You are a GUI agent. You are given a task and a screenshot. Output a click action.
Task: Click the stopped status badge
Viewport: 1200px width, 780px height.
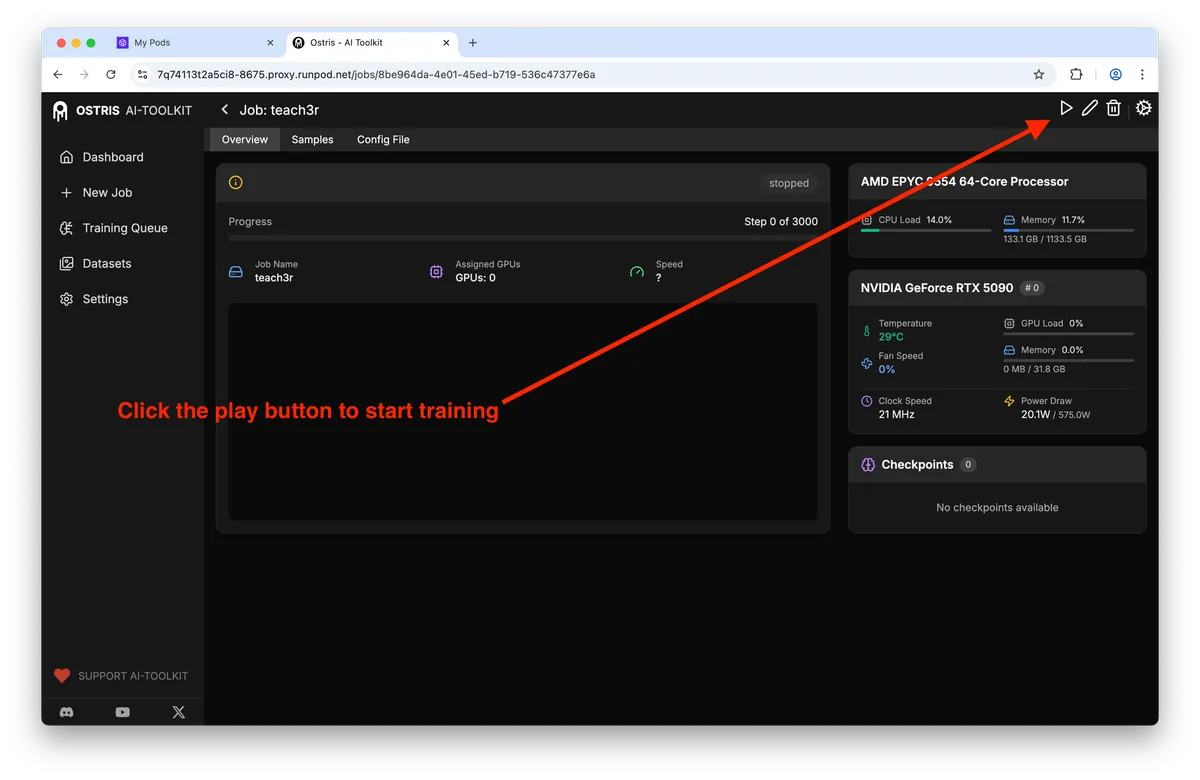789,183
